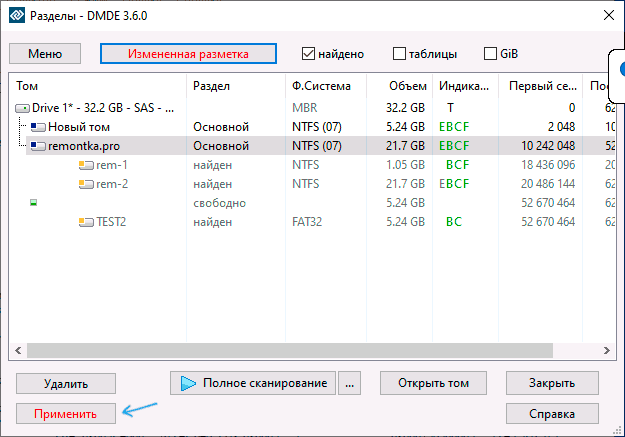Click the 18 436 096 first sector value
625x437 pixels.
point(548,165)
